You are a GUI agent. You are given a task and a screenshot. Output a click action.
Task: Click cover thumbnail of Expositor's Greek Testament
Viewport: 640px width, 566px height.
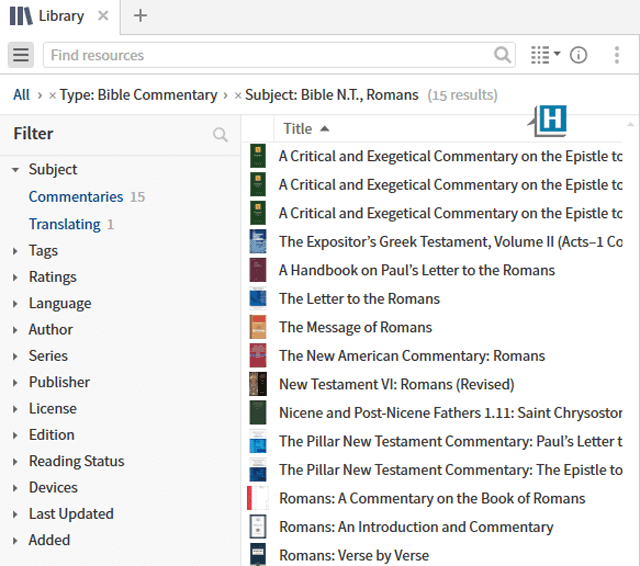coord(258,241)
